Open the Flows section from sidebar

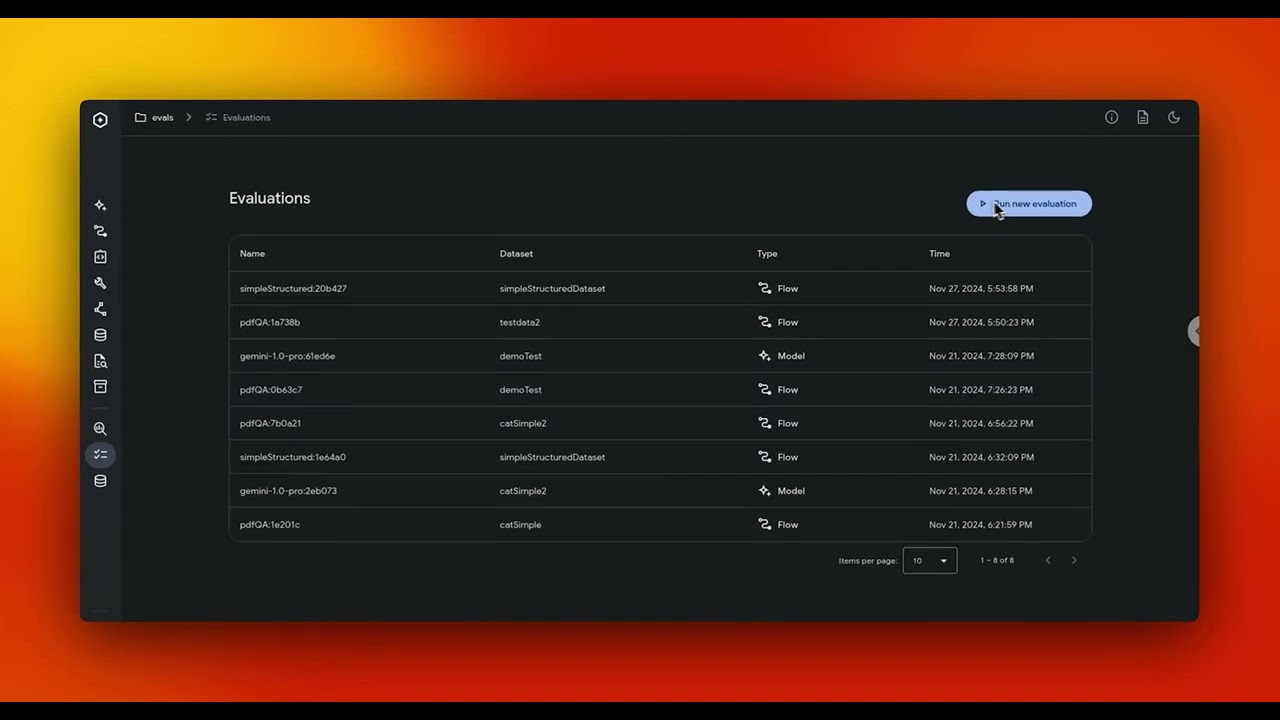pyautogui.click(x=100, y=231)
